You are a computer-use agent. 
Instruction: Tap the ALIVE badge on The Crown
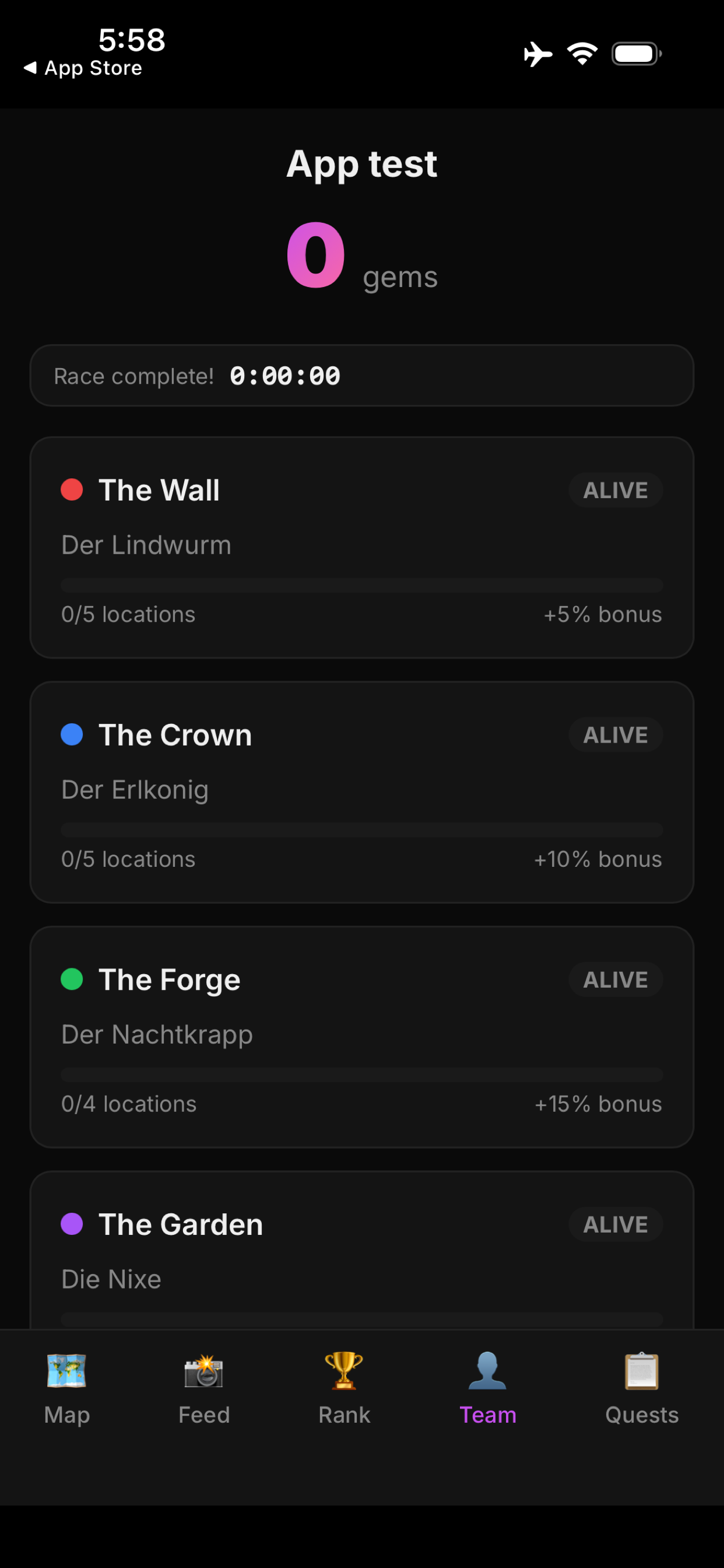pos(616,734)
